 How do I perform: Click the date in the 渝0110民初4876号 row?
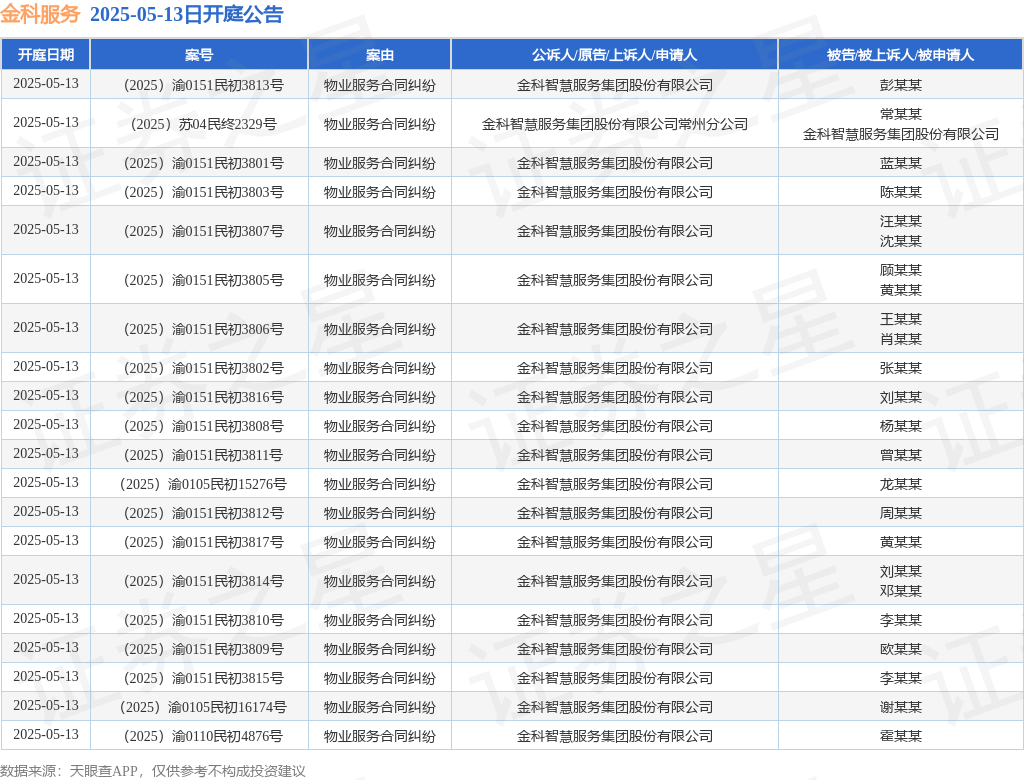(x=46, y=735)
